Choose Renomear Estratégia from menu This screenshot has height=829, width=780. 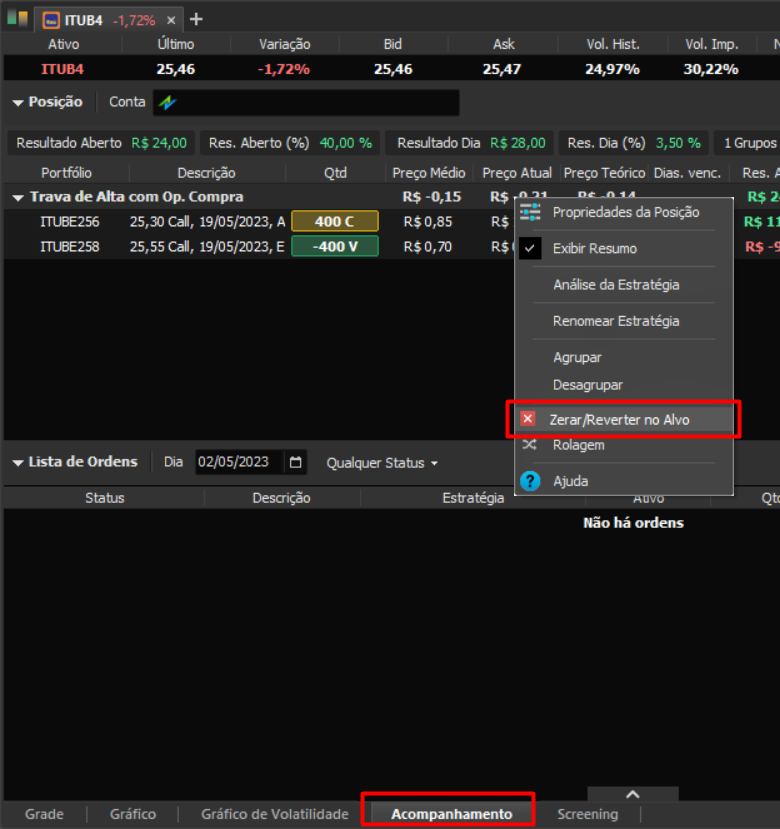coord(616,321)
